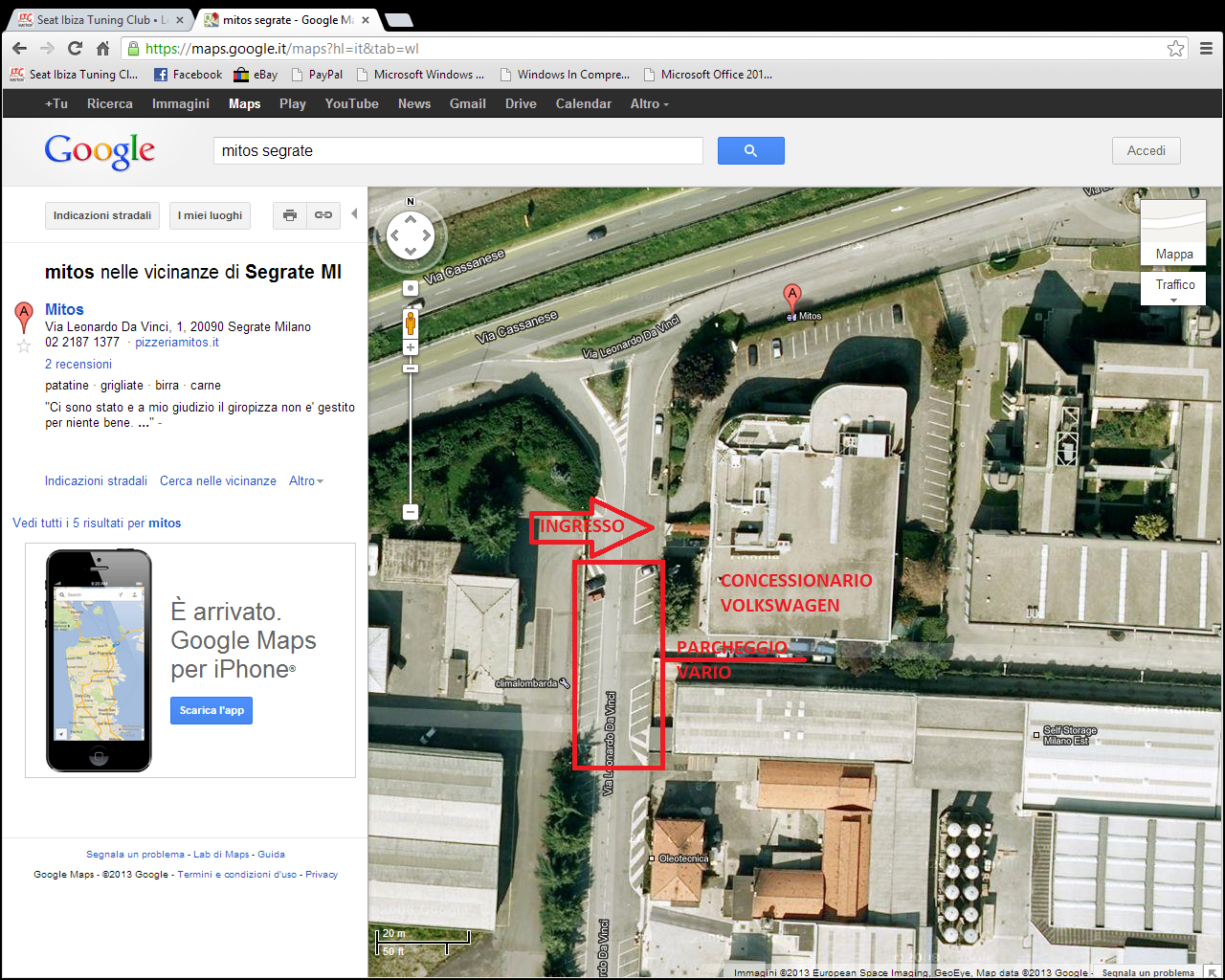Click the Cerca nelle vicinanze link
Viewport: 1225px width, 980px height.
tap(218, 480)
